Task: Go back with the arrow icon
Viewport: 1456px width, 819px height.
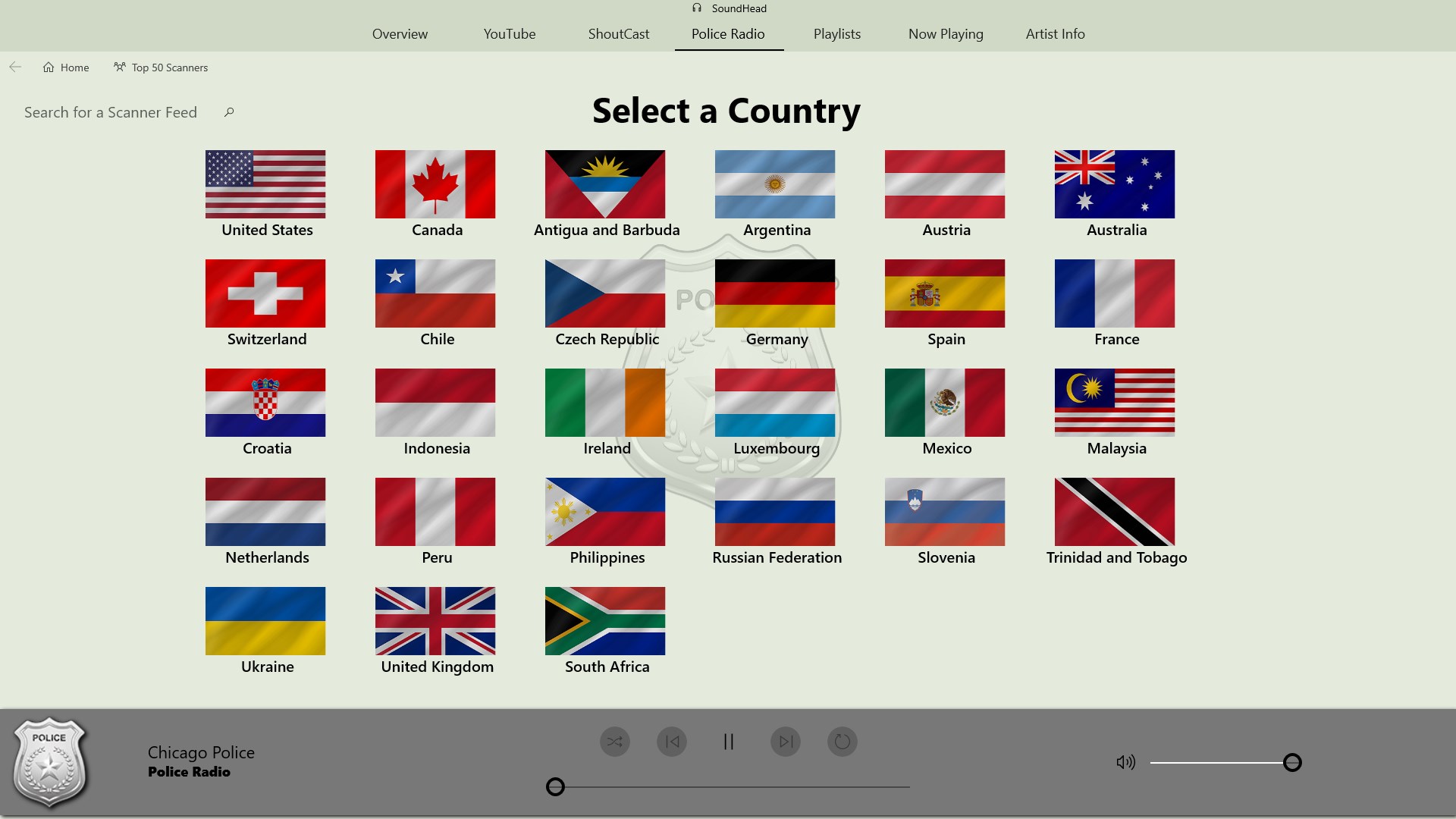Action: pyautogui.click(x=15, y=67)
